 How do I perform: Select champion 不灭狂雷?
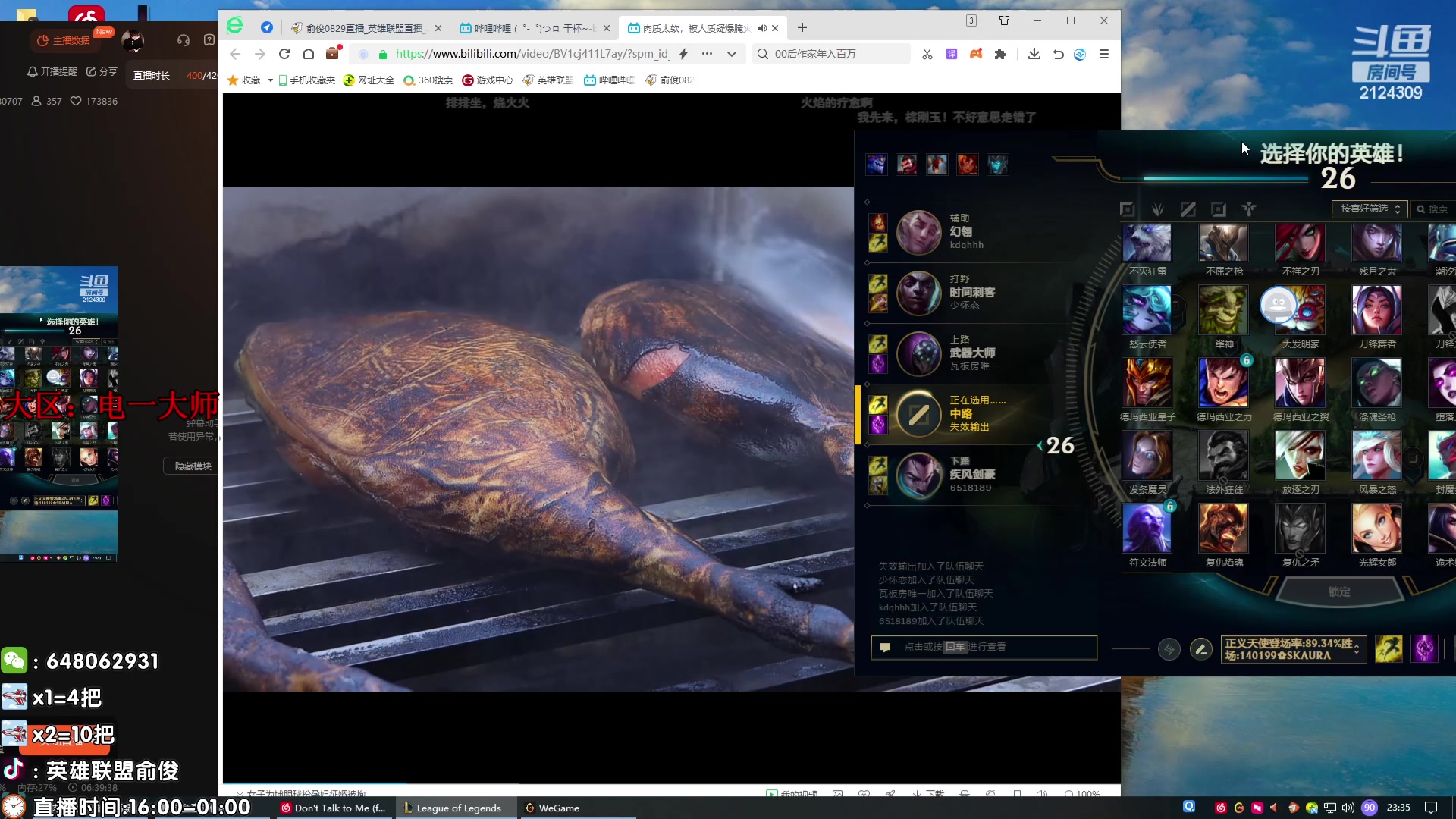(x=1147, y=243)
